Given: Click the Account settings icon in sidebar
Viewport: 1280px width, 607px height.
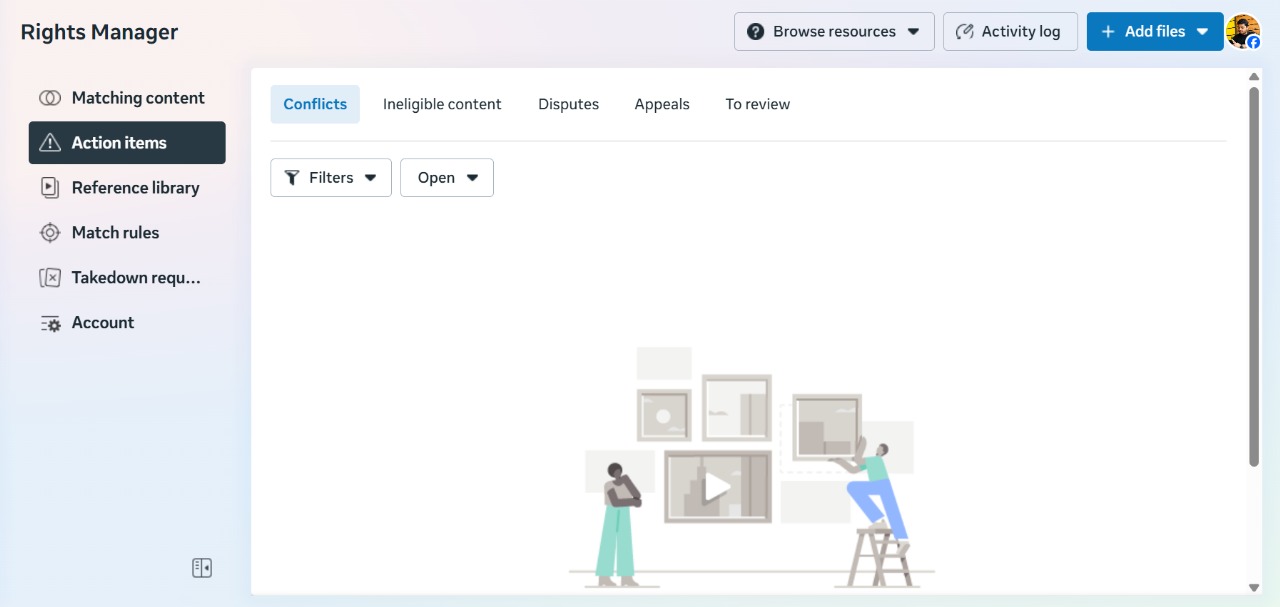Looking at the screenshot, I should tap(50, 323).
